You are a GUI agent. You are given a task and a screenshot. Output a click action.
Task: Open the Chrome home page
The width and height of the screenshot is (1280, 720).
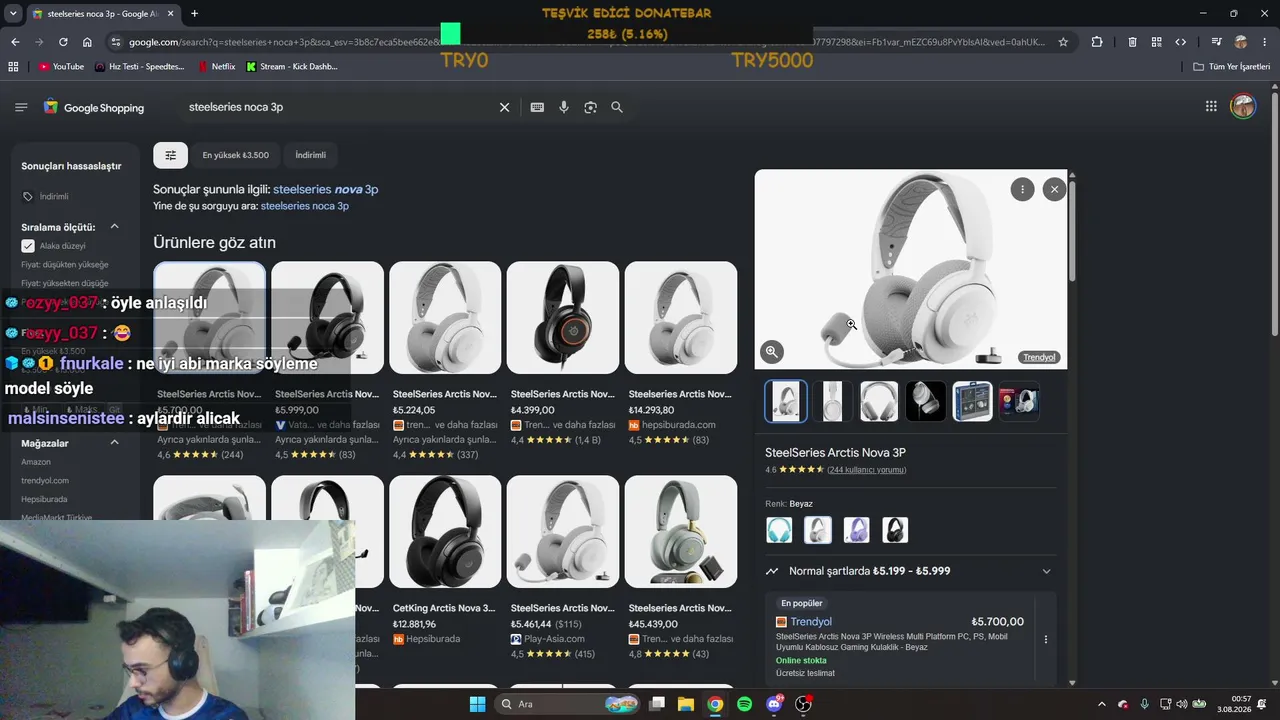[x=87, y=42]
